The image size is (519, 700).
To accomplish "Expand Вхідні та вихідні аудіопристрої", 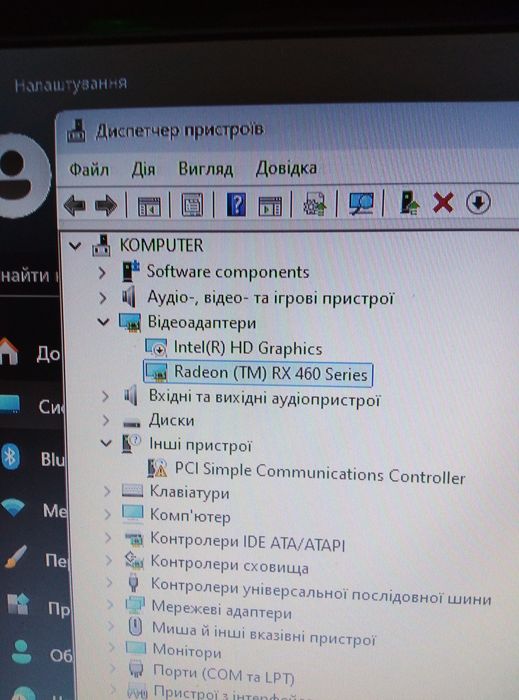I will click(105, 396).
